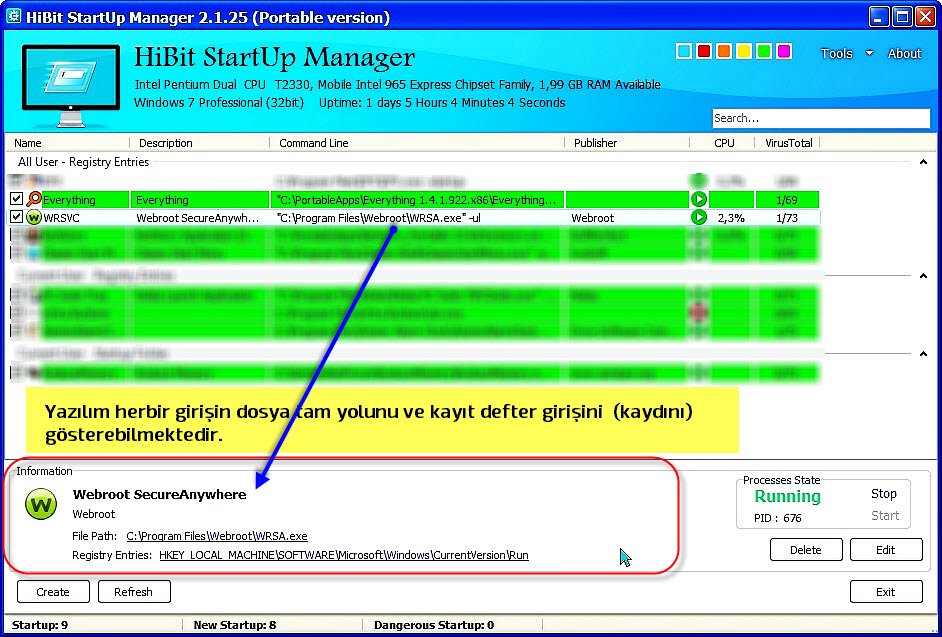Screen dimensions: 942x637
Task: Collapse the second blurred startup group
Action: coord(923,276)
